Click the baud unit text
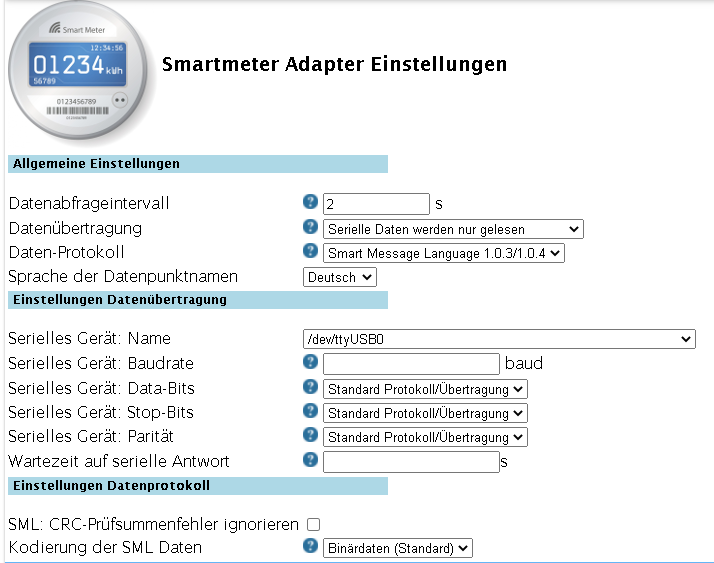The image size is (714, 563). coord(524,363)
